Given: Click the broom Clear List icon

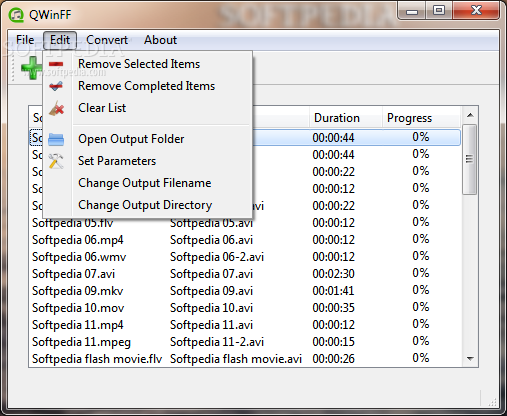Looking at the screenshot, I should point(56,108).
